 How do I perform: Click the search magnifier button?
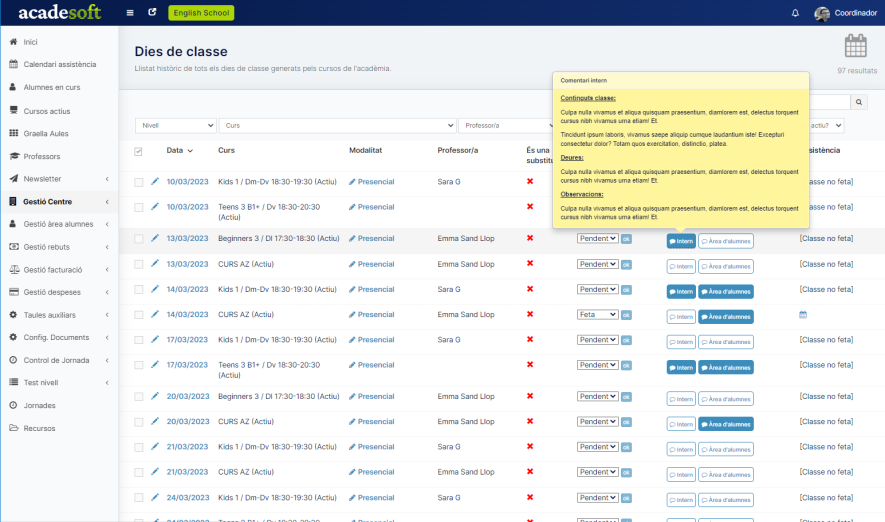(859, 102)
